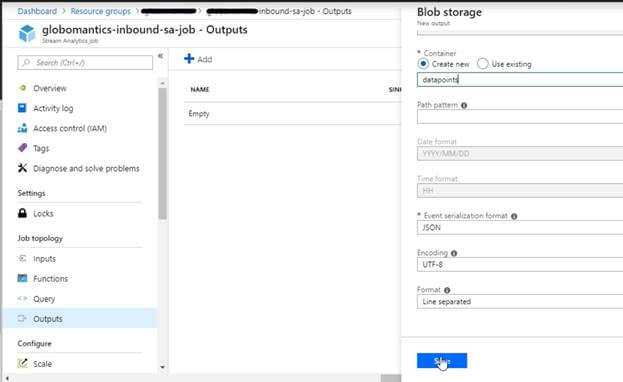The width and height of the screenshot is (623, 382).
Task: Click the Diagnose and solve problems wrench icon
Action: pos(22,168)
